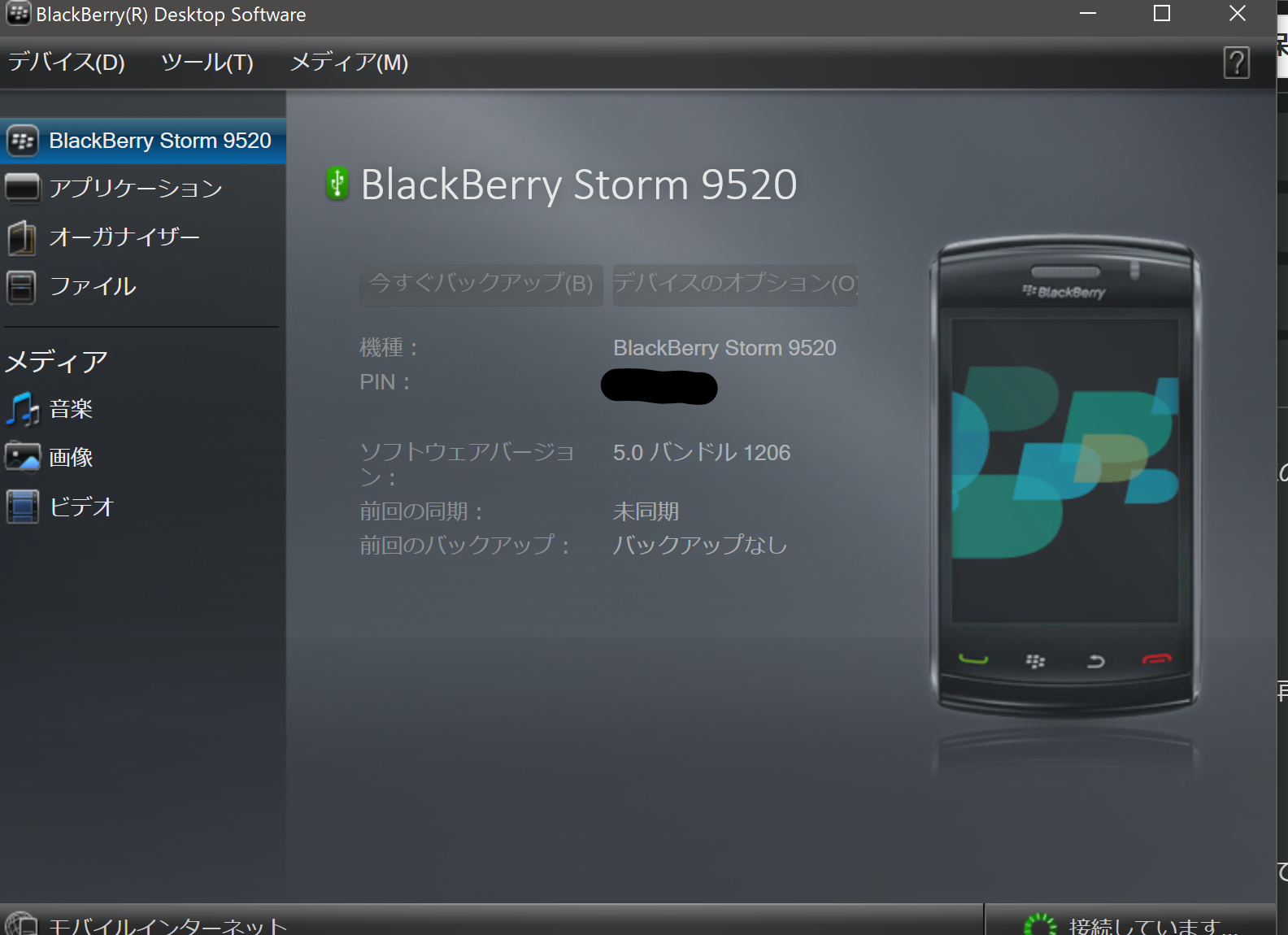Screen dimensions: 1288x935
Task: Click the 接続しています status text
Action: (1153, 926)
